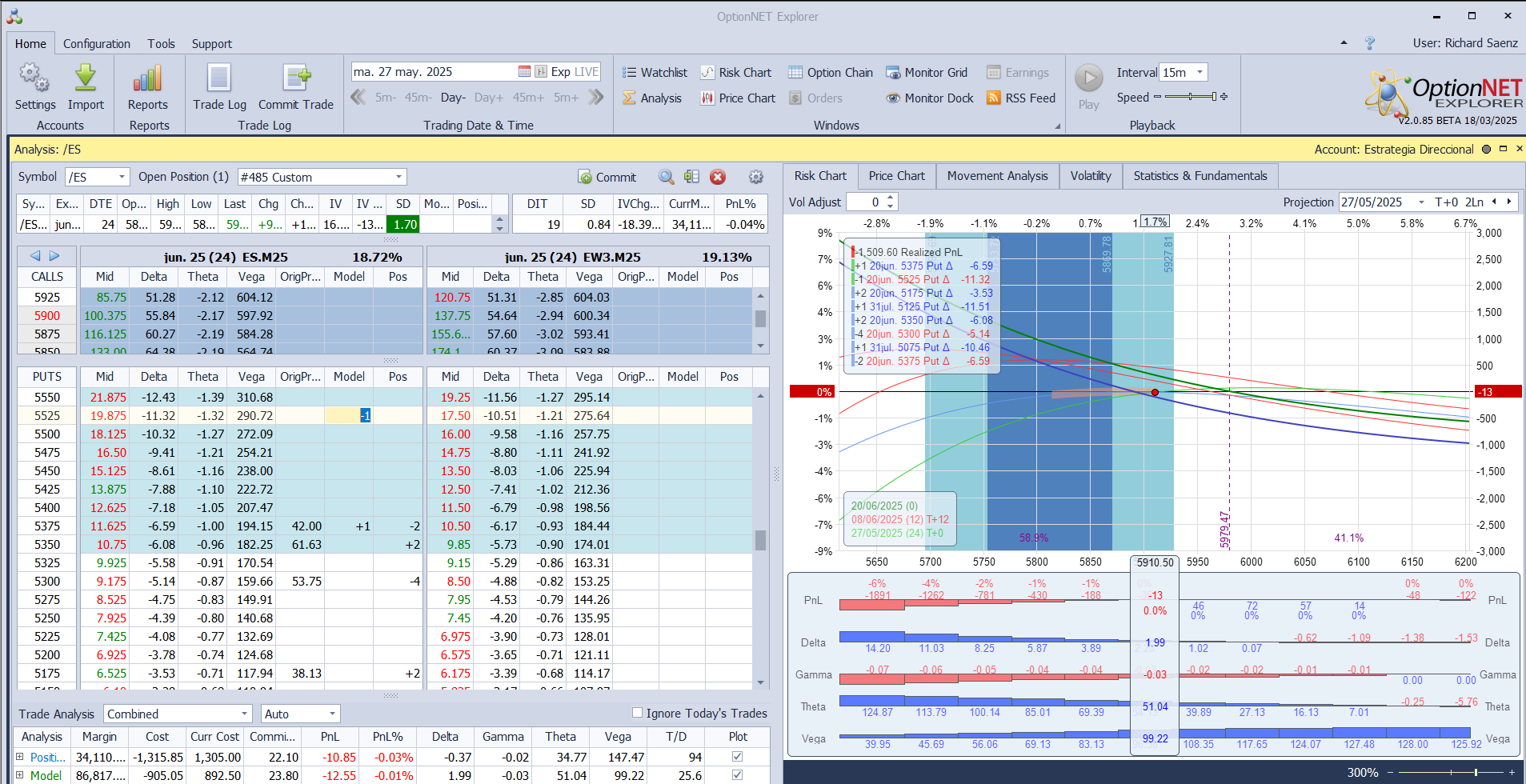Click the magnifier icon beside Commit
Image resolution: width=1526 pixels, height=784 pixels.
pyautogui.click(x=666, y=177)
